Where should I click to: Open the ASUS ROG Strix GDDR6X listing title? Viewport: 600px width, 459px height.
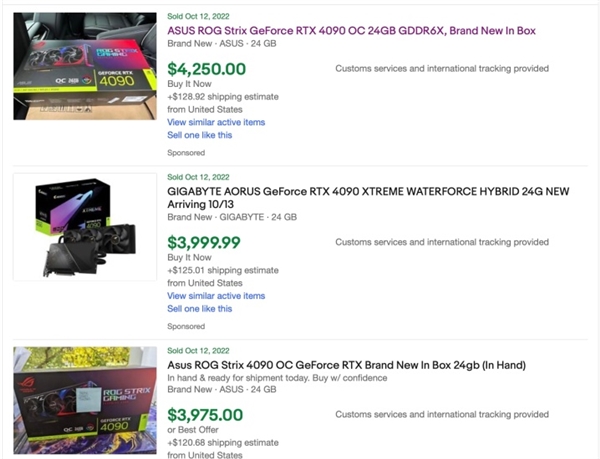(x=351, y=31)
